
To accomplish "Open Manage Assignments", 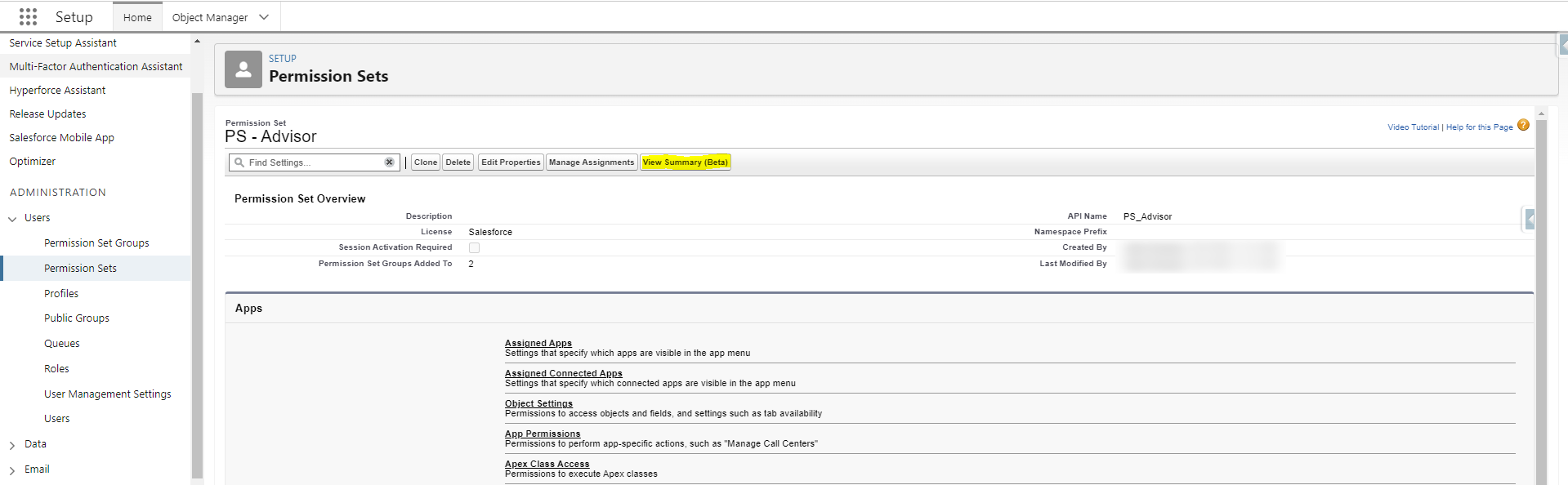I will (x=592, y=162).
